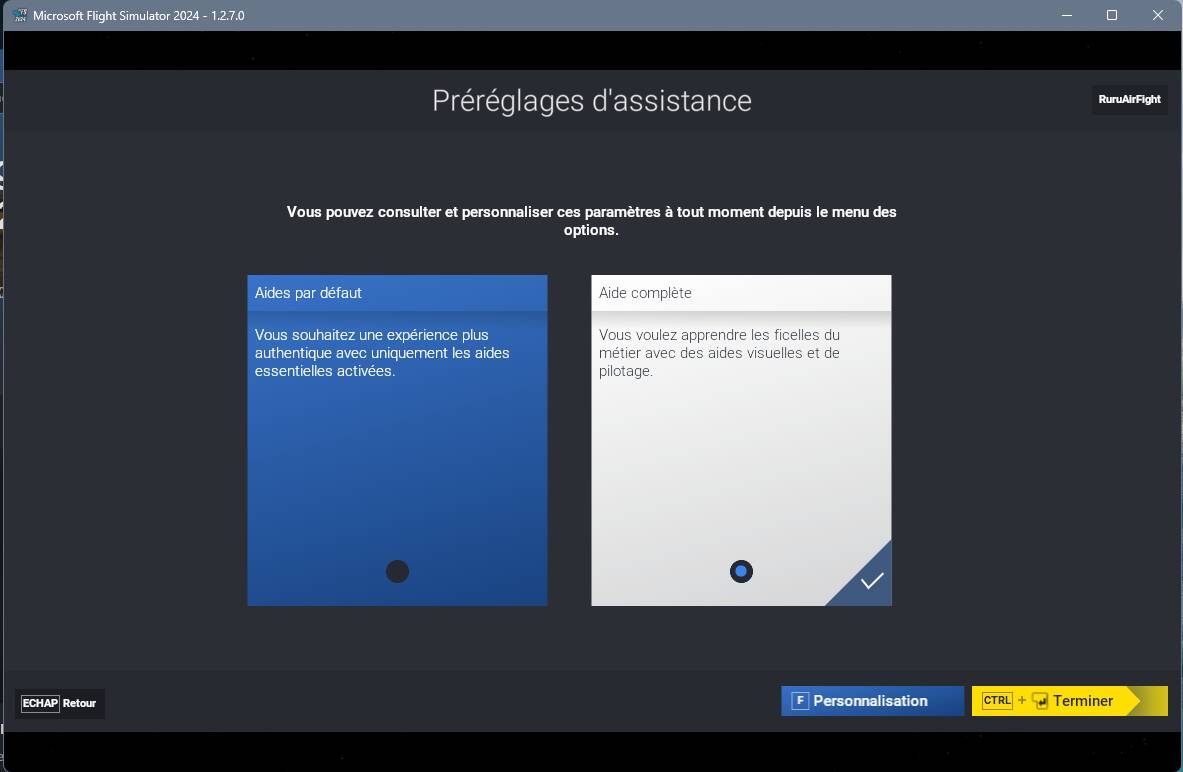The height and width of the screenshot is (772, 1183).
Task: Open the RuruAirFight profile badge
Action: [x=1129, y=100]
